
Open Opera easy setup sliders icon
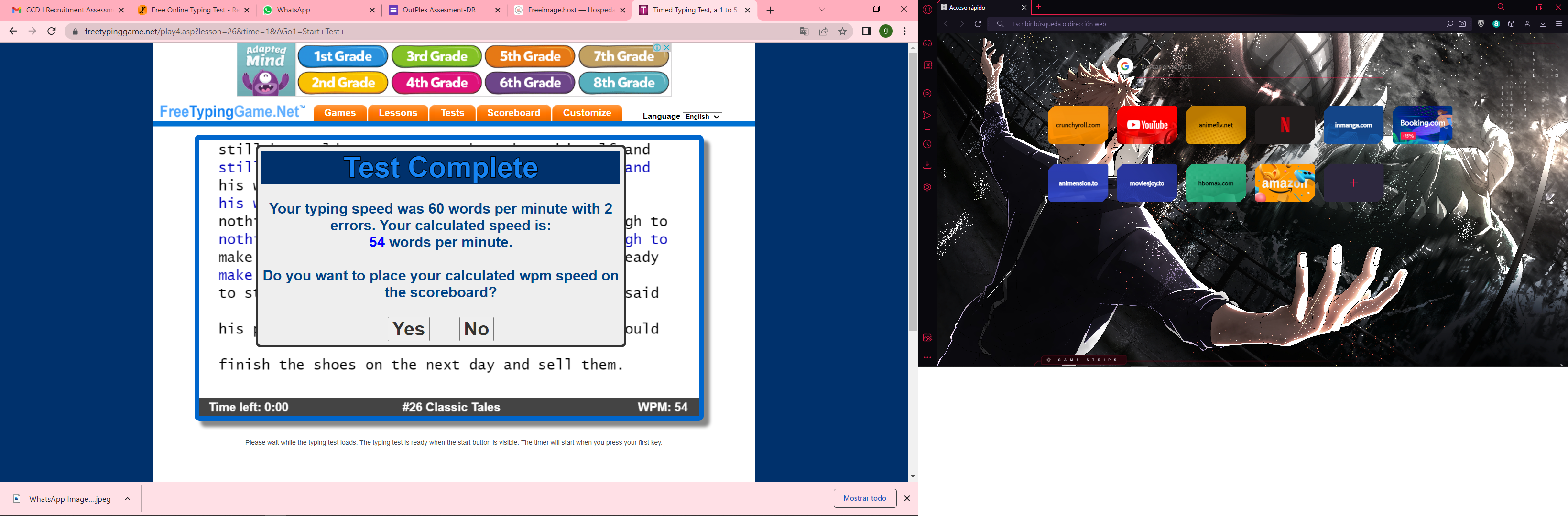click(1559, 24)
